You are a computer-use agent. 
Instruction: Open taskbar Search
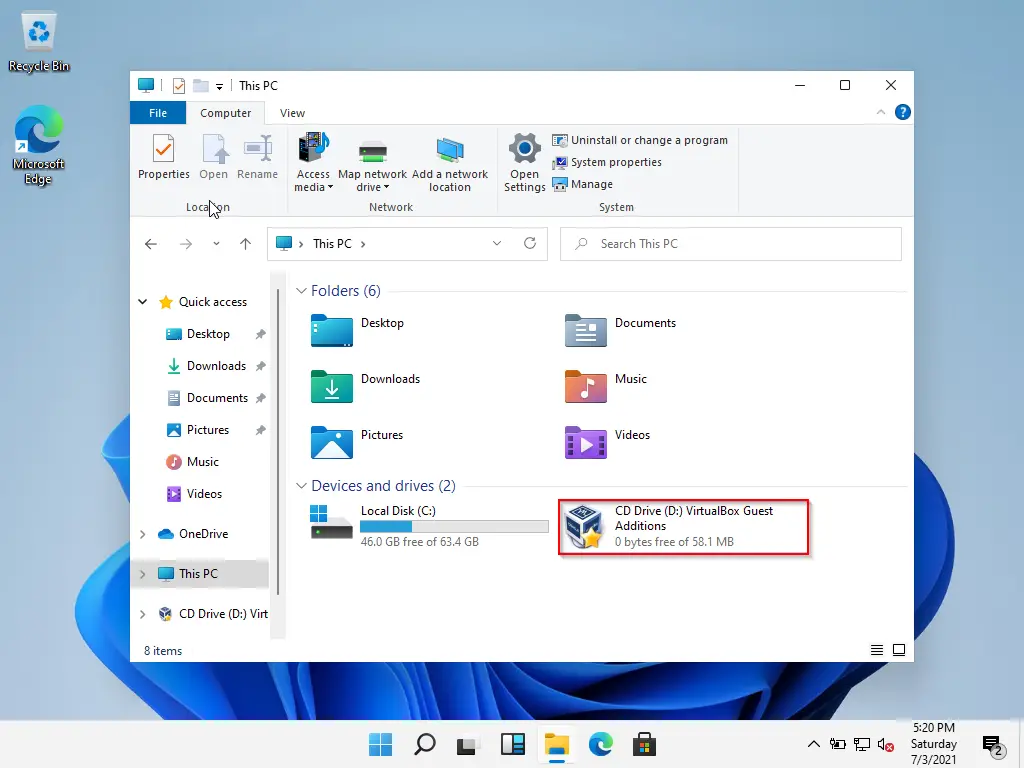click(424, 744)
